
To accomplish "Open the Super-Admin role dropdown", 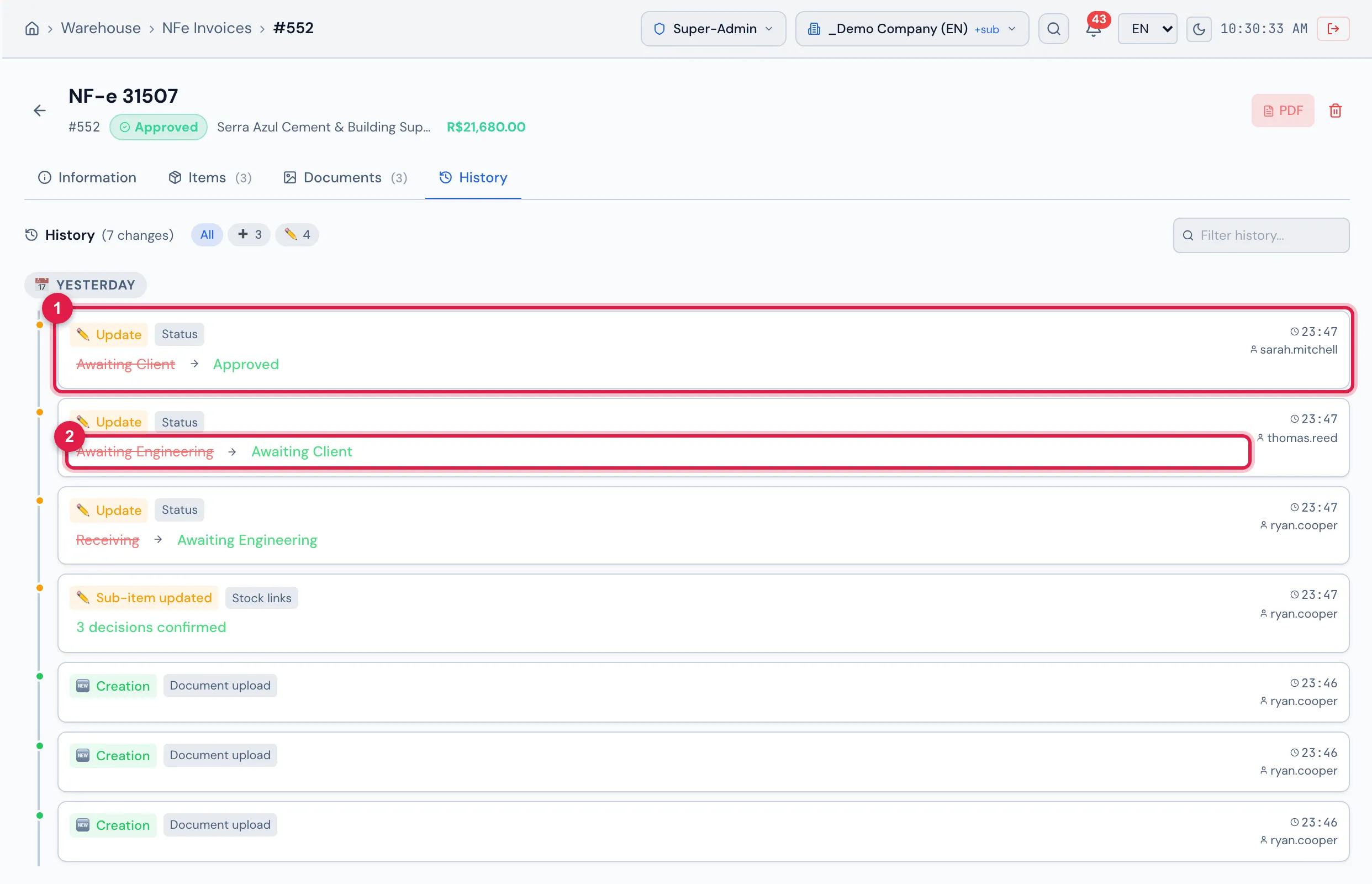I will (713, 29).
